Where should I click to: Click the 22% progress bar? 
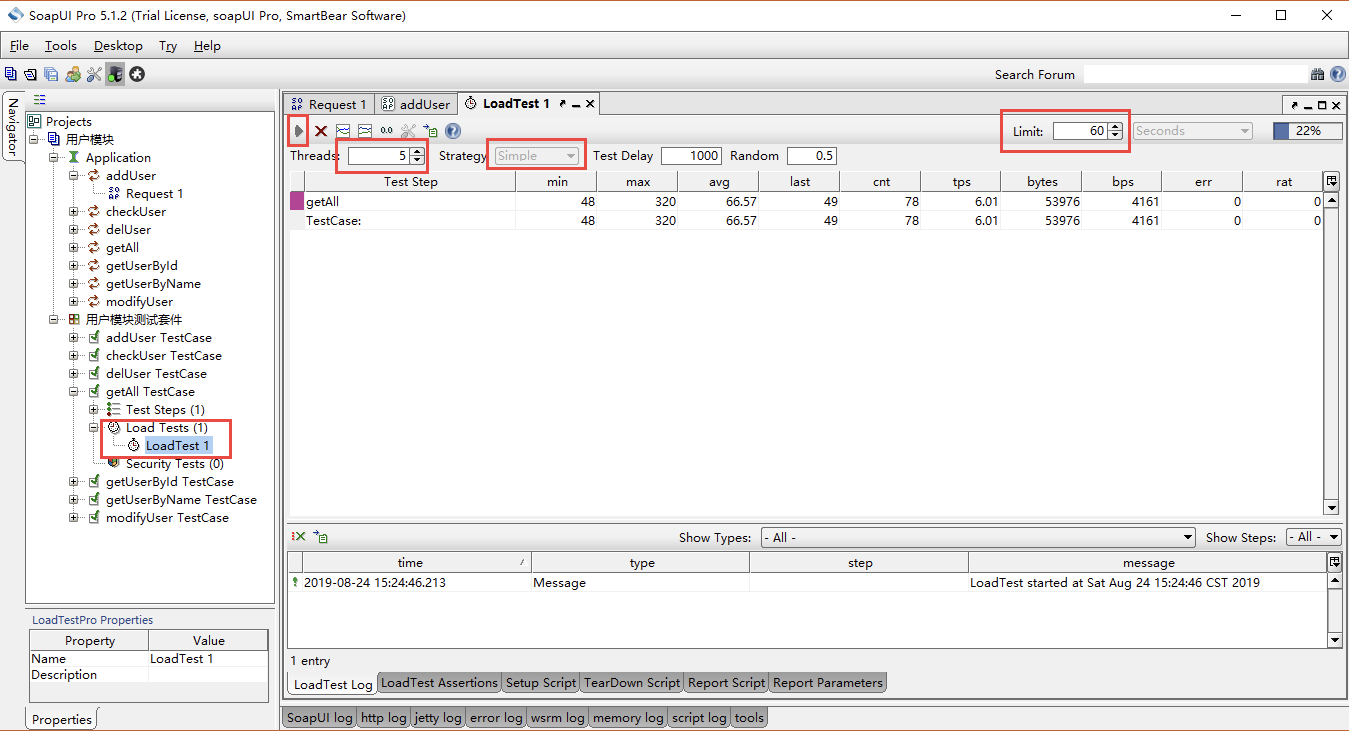[1307, 131]
